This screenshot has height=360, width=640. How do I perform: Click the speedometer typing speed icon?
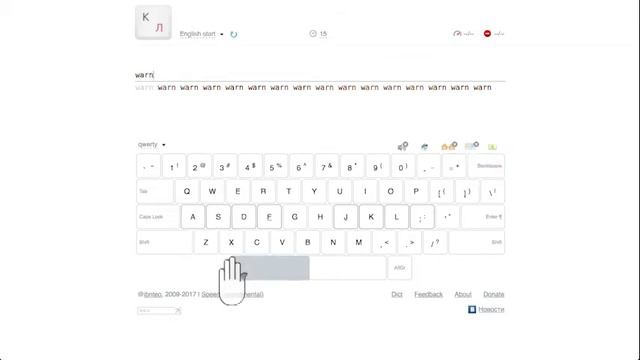coord(457,33)
